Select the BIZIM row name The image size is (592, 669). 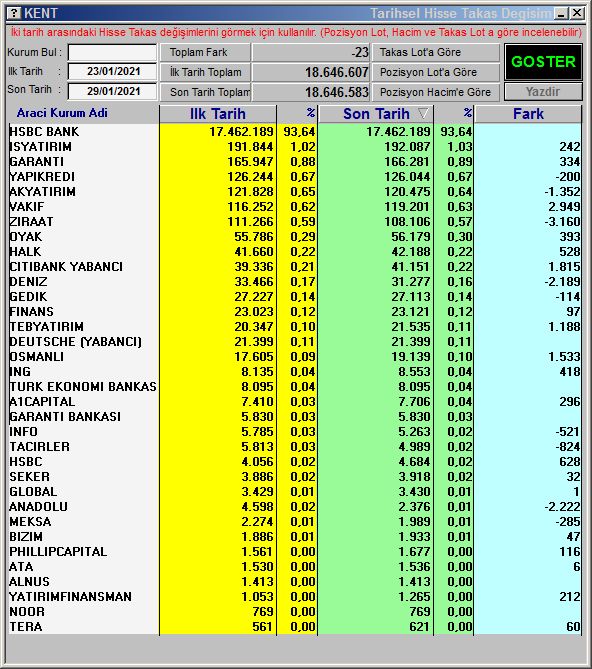[26, 537]
